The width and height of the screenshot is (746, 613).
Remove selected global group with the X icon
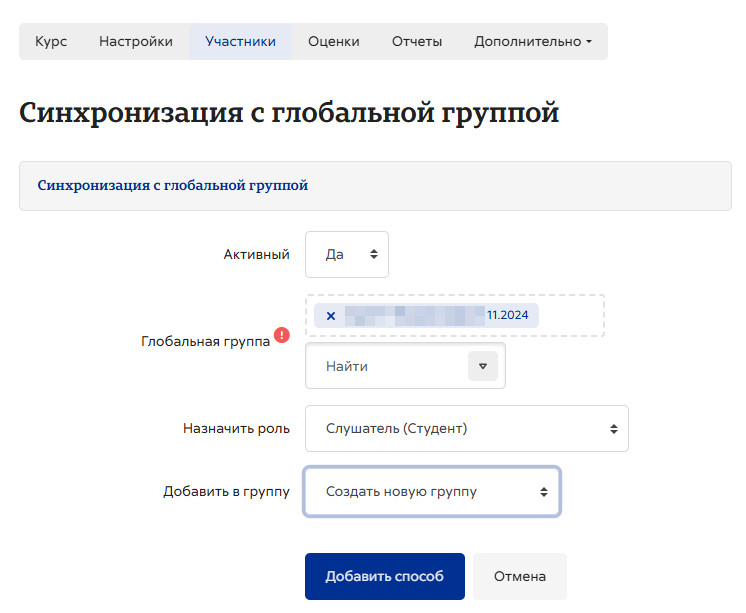point(331,316)
